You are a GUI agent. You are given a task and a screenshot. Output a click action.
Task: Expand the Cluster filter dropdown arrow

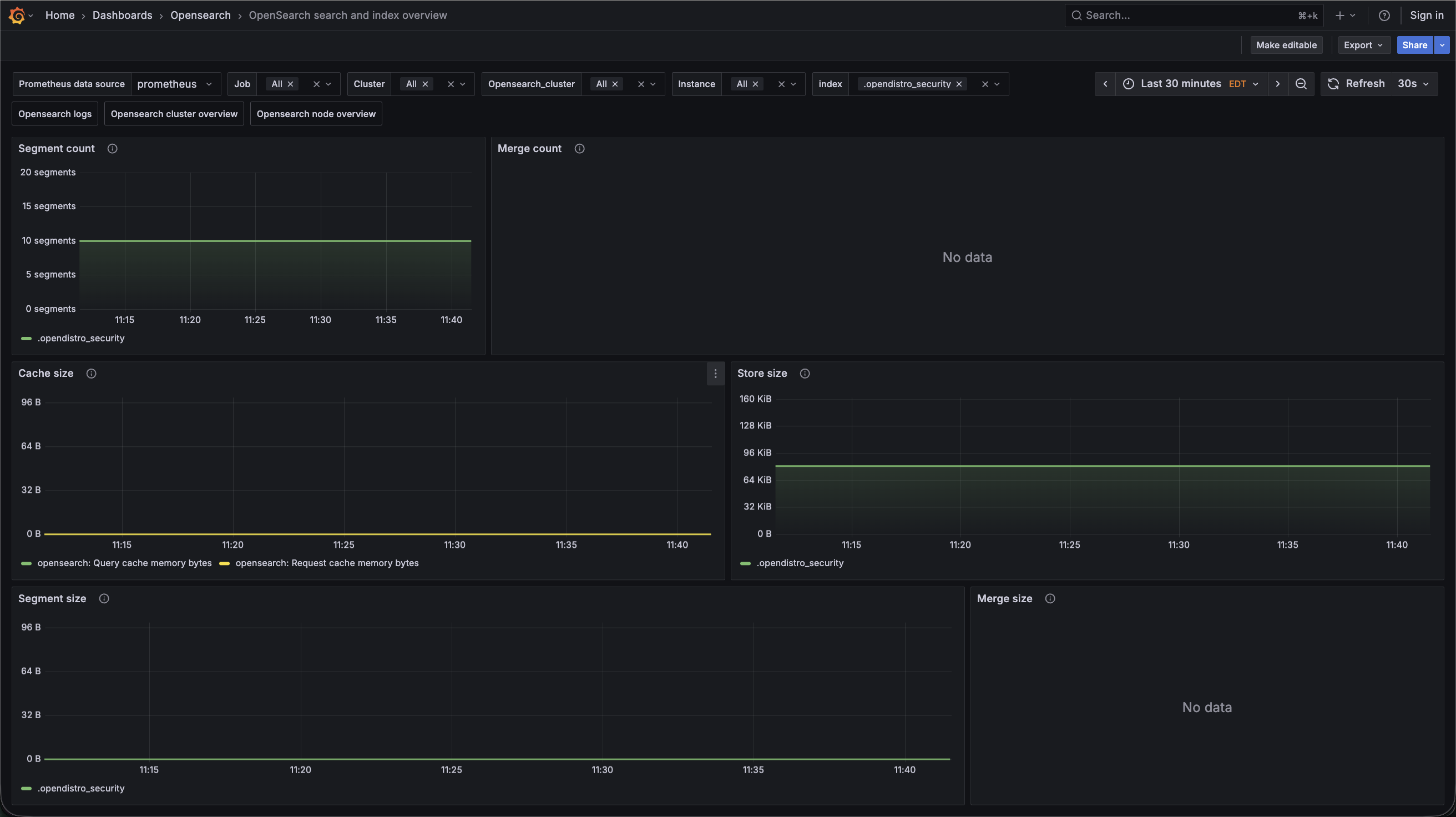pyautogui.click(x=463, y=84)
